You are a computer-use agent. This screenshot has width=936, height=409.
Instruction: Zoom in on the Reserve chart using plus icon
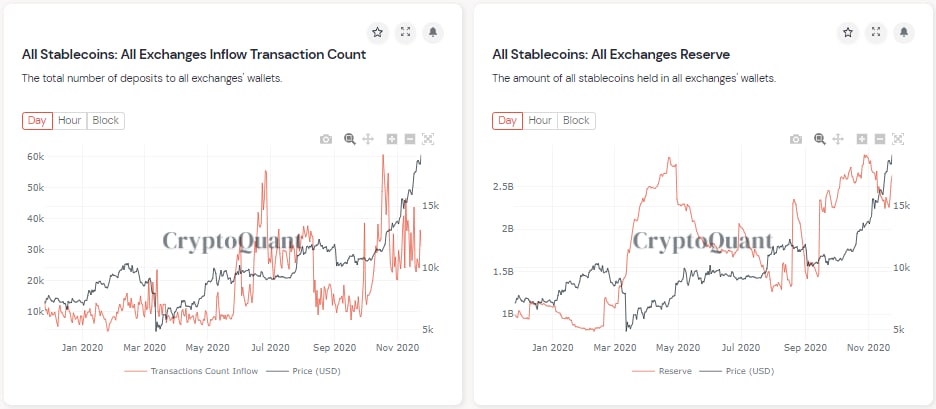(861, 139)
